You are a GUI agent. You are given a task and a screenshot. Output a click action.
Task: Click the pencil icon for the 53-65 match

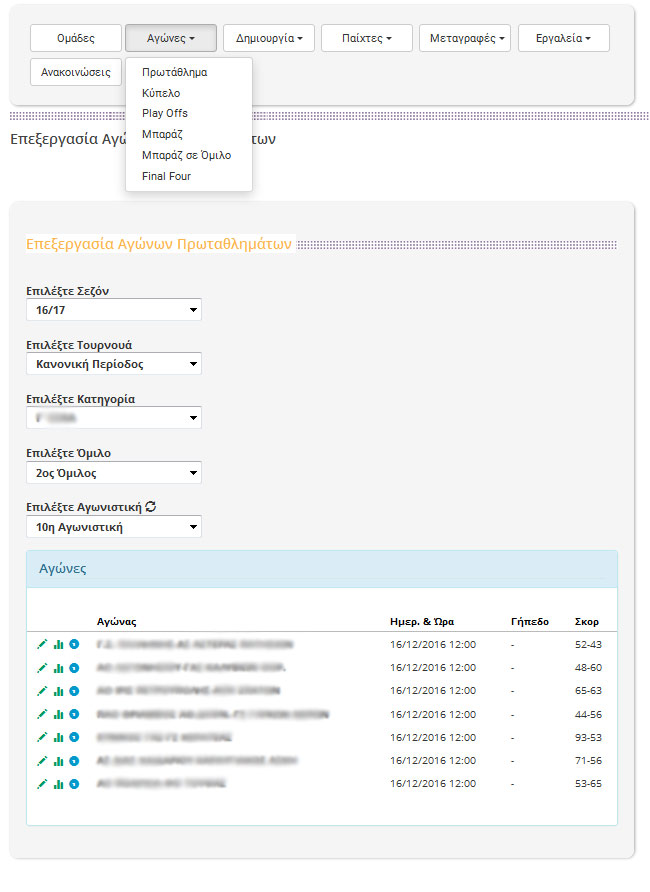(x=41, y=784)
